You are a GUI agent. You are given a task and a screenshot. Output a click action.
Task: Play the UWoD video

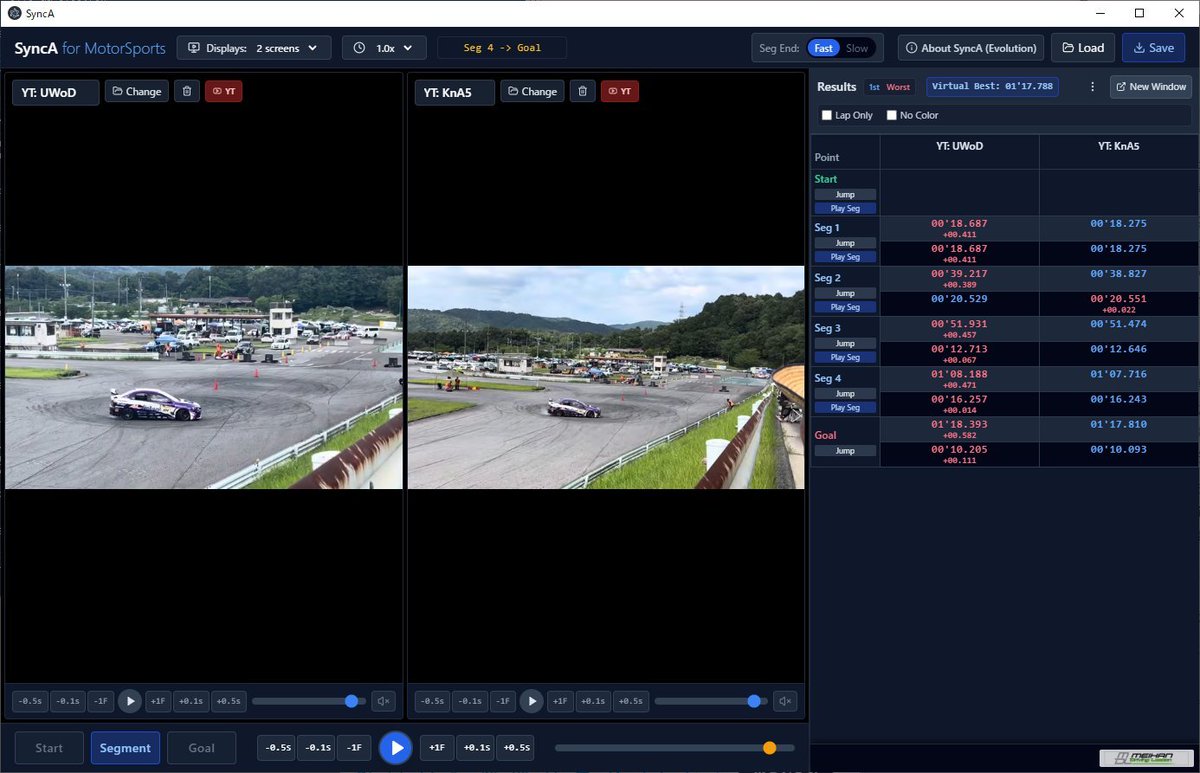(x=130, y=701)
